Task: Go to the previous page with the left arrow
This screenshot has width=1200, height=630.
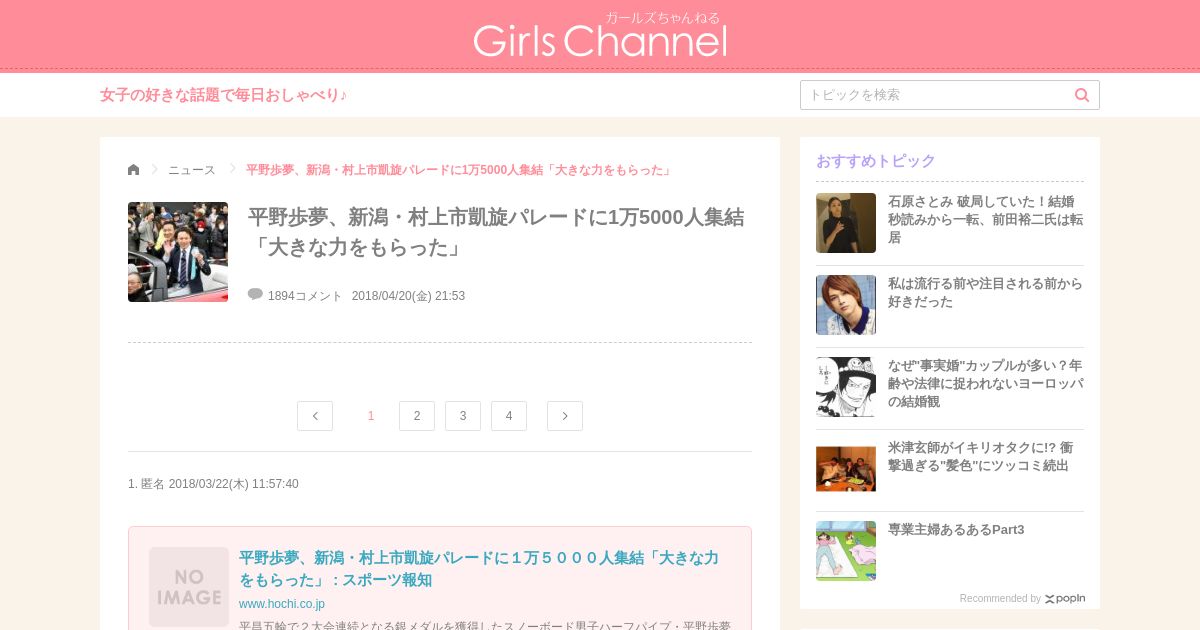Action: [315, 416]
